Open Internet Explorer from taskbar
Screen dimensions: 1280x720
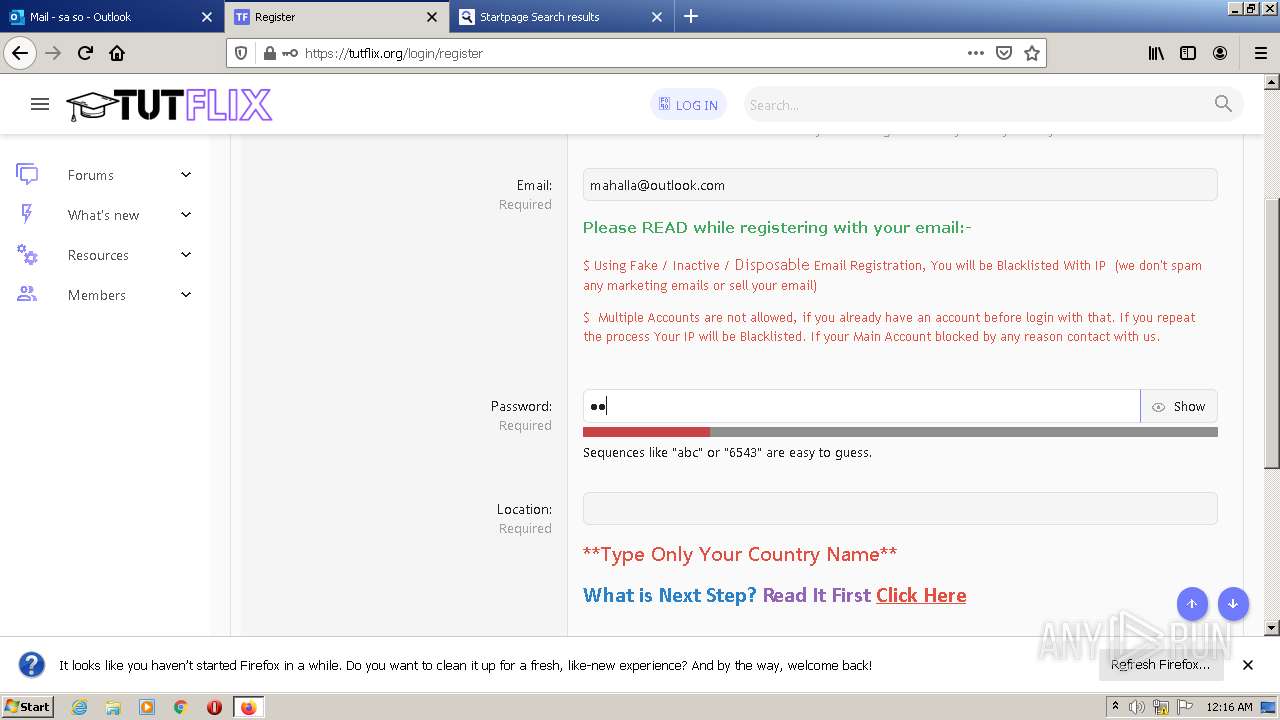[79, 707]
